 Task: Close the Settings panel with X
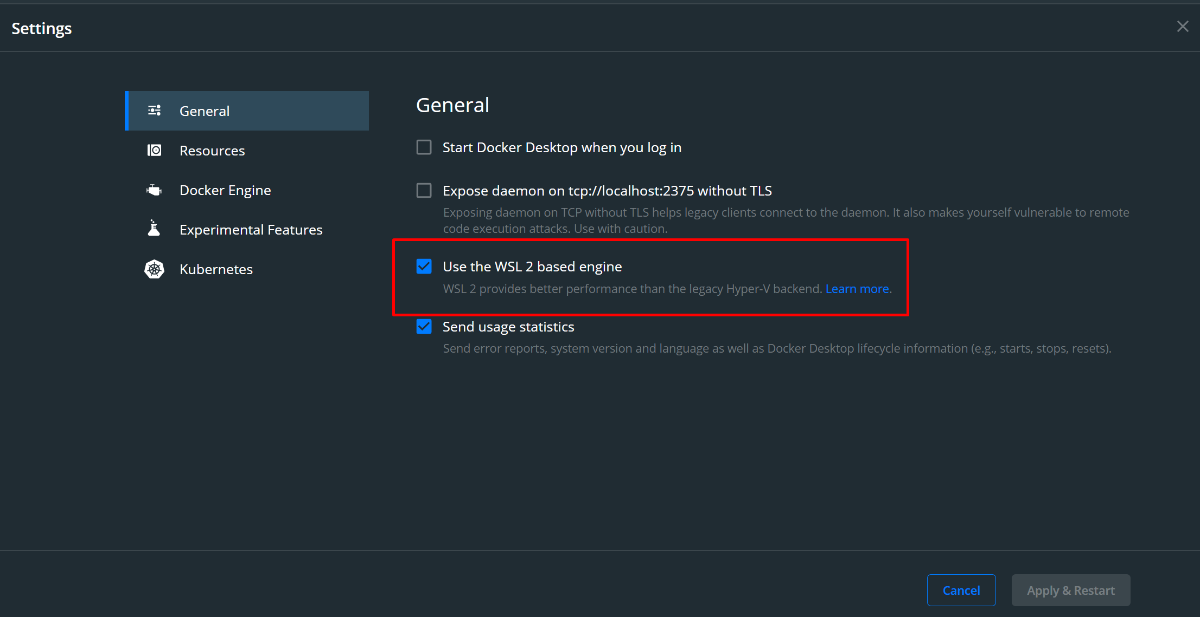pyautogui.click(x=1182, y=27)
